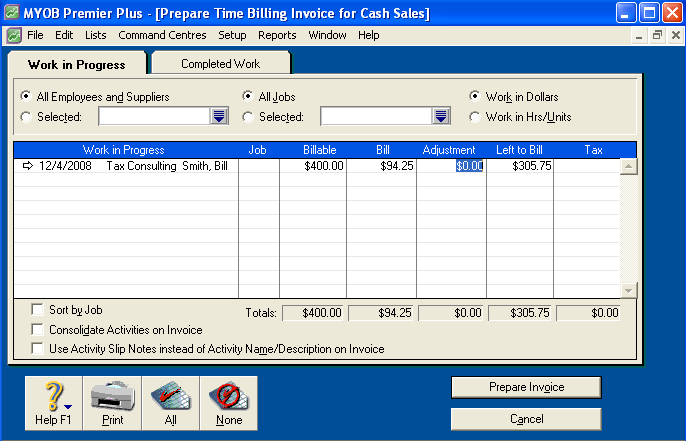Screen dimensions: 686x441
Task: Click the Totals $305.75 field
Action: [x=520, y=313]
